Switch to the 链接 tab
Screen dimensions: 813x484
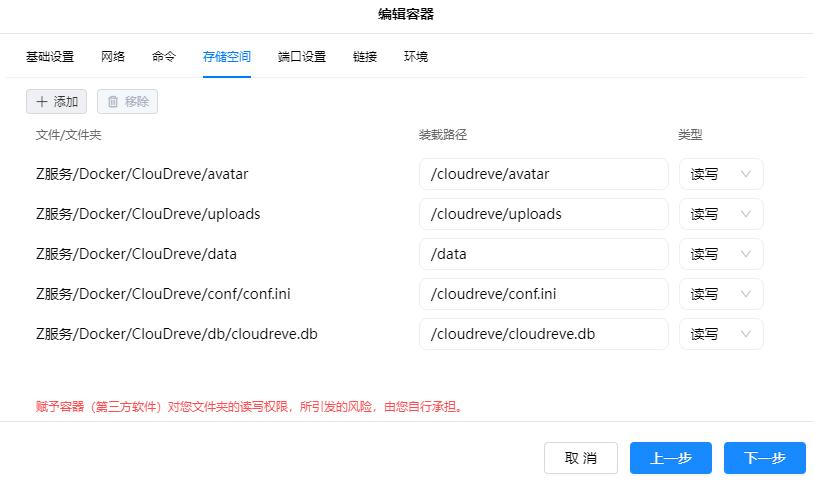click(365, 57)
